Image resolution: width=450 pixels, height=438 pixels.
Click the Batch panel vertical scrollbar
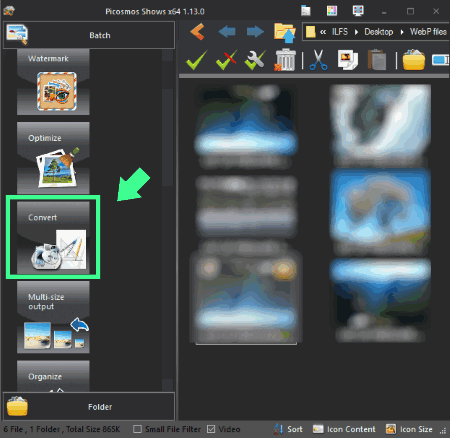pos(167,220)
